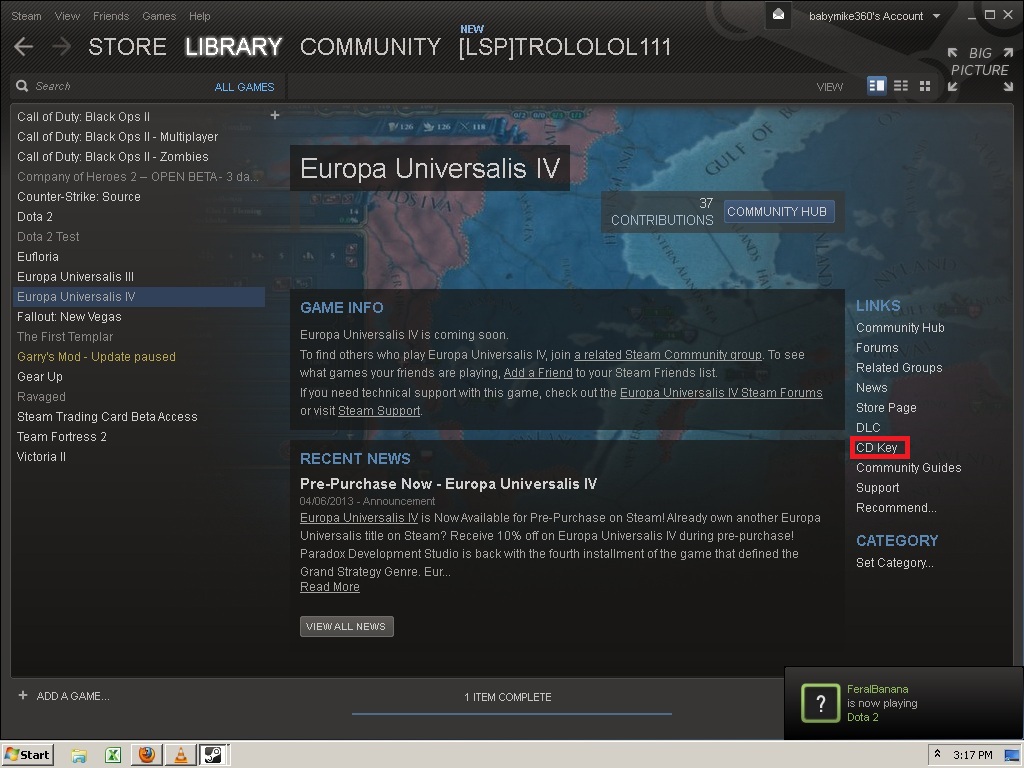Viewport: 1024px width, 768px height.
Task: Switch to grid view icon
Action: [x=925, y=86]
